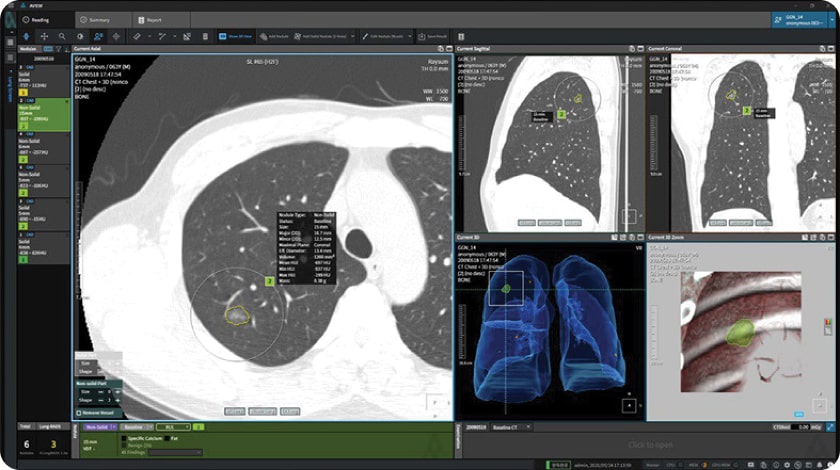The width and height of the screenshot is (840, 470).
Task: Click the Add Nodule tool
Action: click(x=274, y=36)
